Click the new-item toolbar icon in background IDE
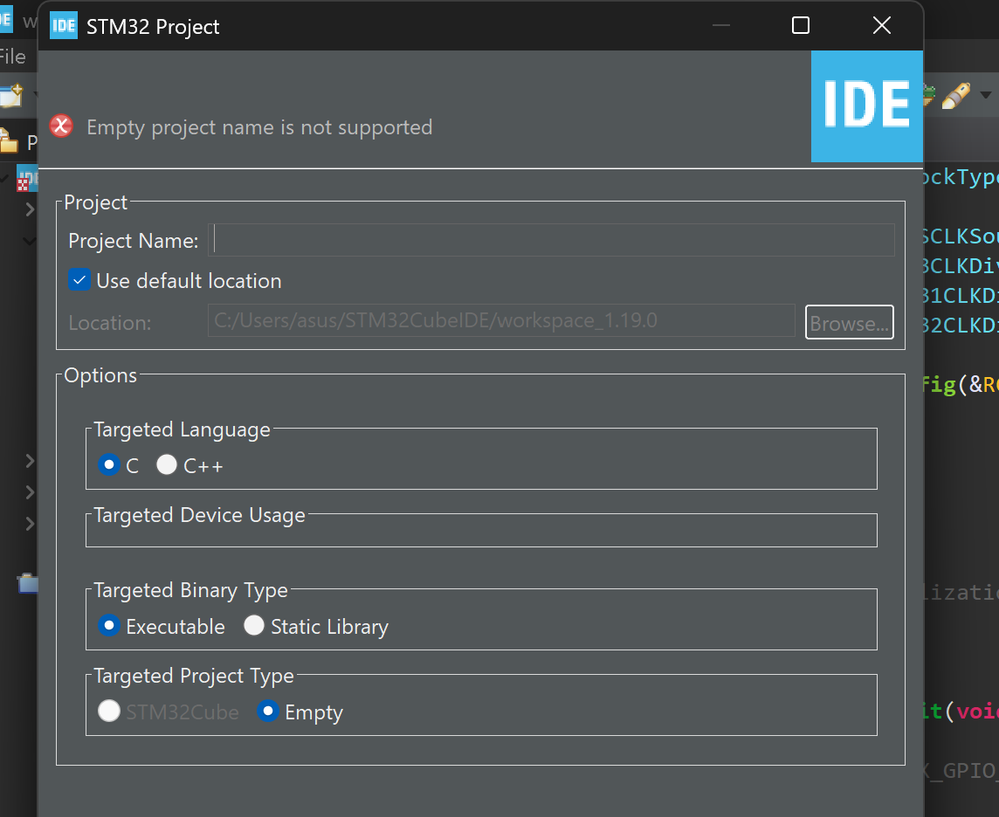 [x=11, y=96]
